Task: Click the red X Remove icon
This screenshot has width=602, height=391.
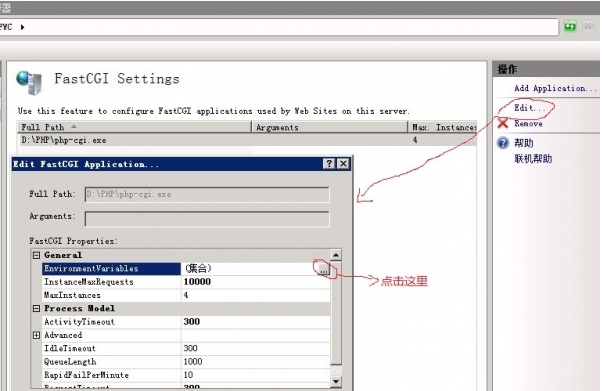Action: click(x=503, y=123)
